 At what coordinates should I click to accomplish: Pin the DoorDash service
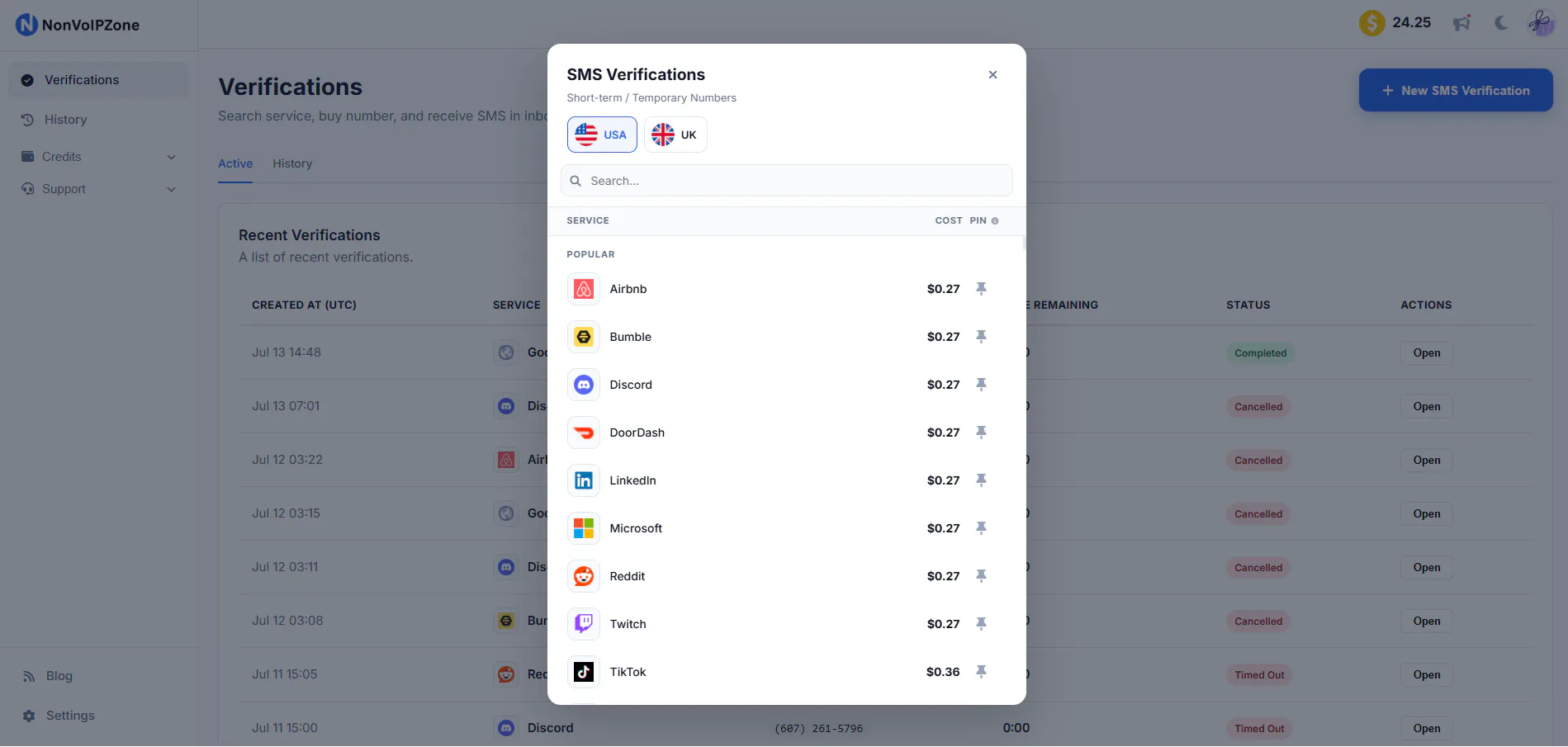pos(981,433)
